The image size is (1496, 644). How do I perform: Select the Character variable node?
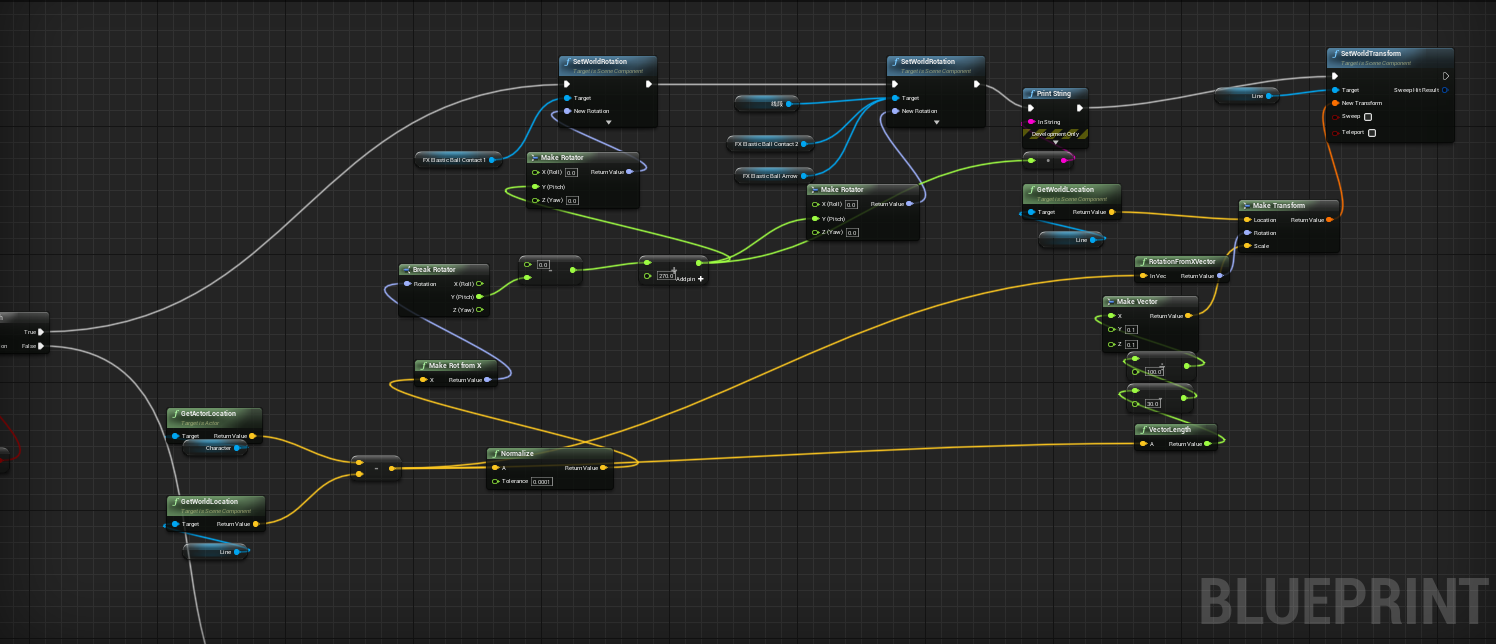(x=214, y=448)
